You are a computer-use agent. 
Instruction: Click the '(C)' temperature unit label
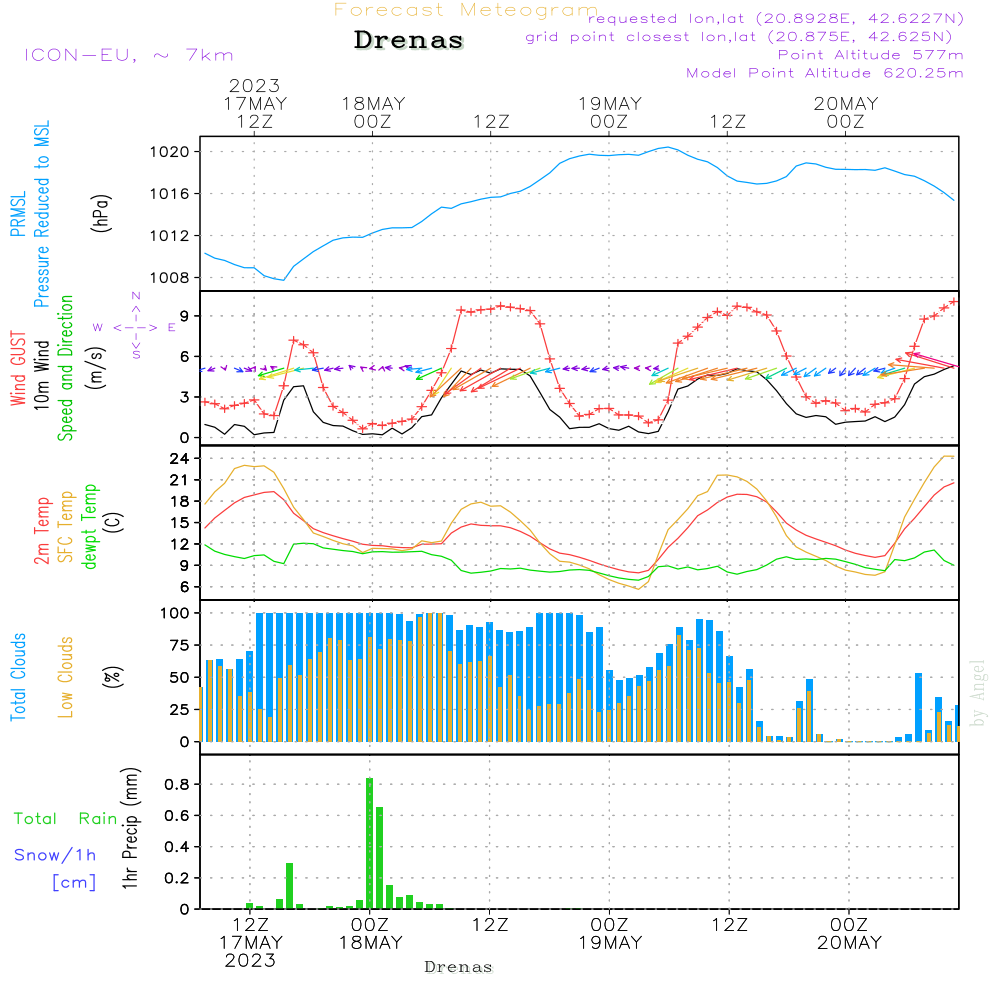tap(113, 523)
